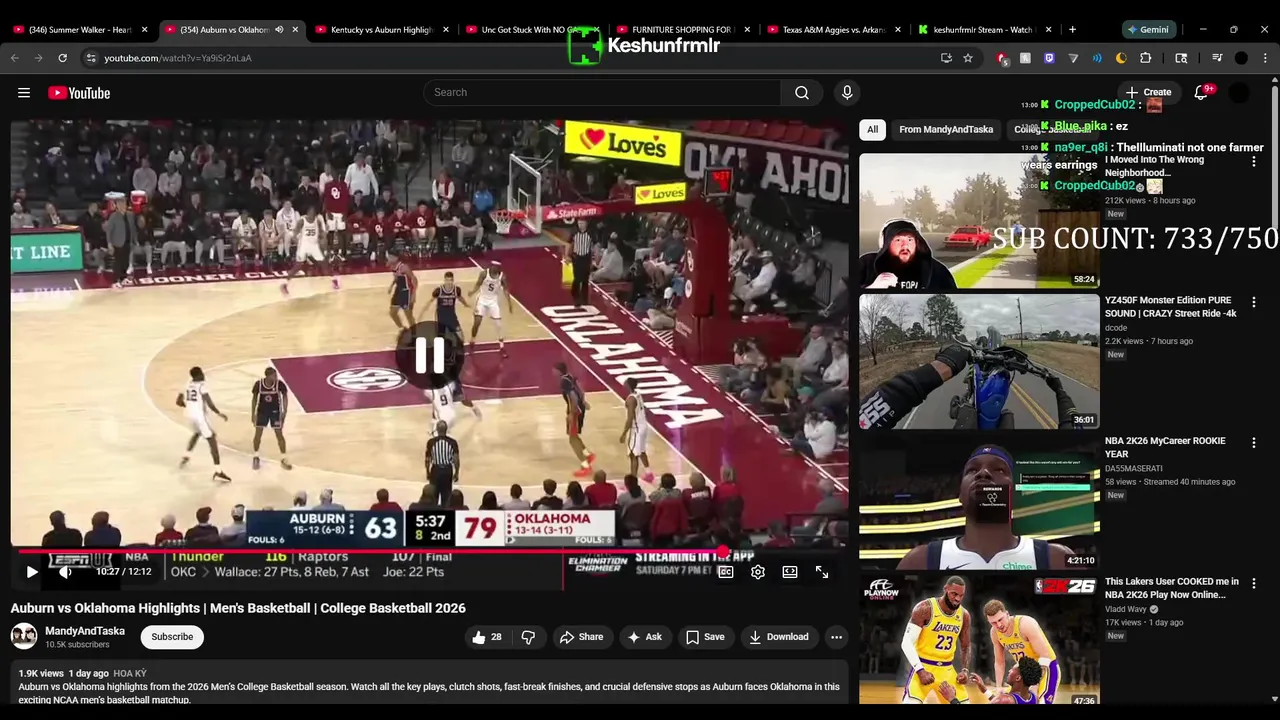
Task: Save the video to a playlist
Action: click(x=705, y=637)
